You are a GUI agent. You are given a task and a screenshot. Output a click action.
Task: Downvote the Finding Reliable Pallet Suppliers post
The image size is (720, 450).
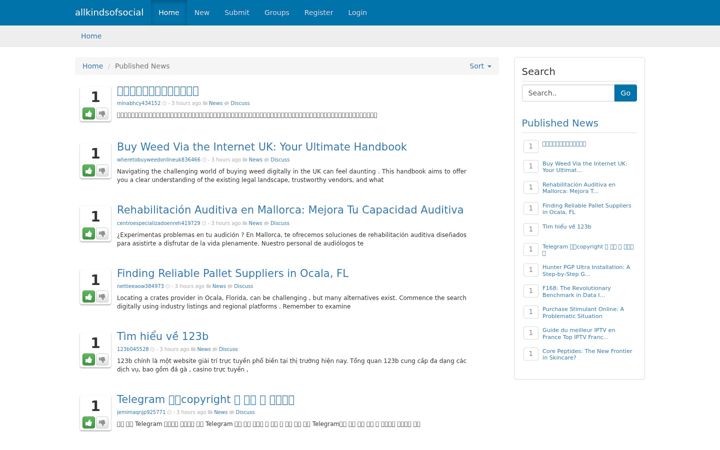[102, 297]
